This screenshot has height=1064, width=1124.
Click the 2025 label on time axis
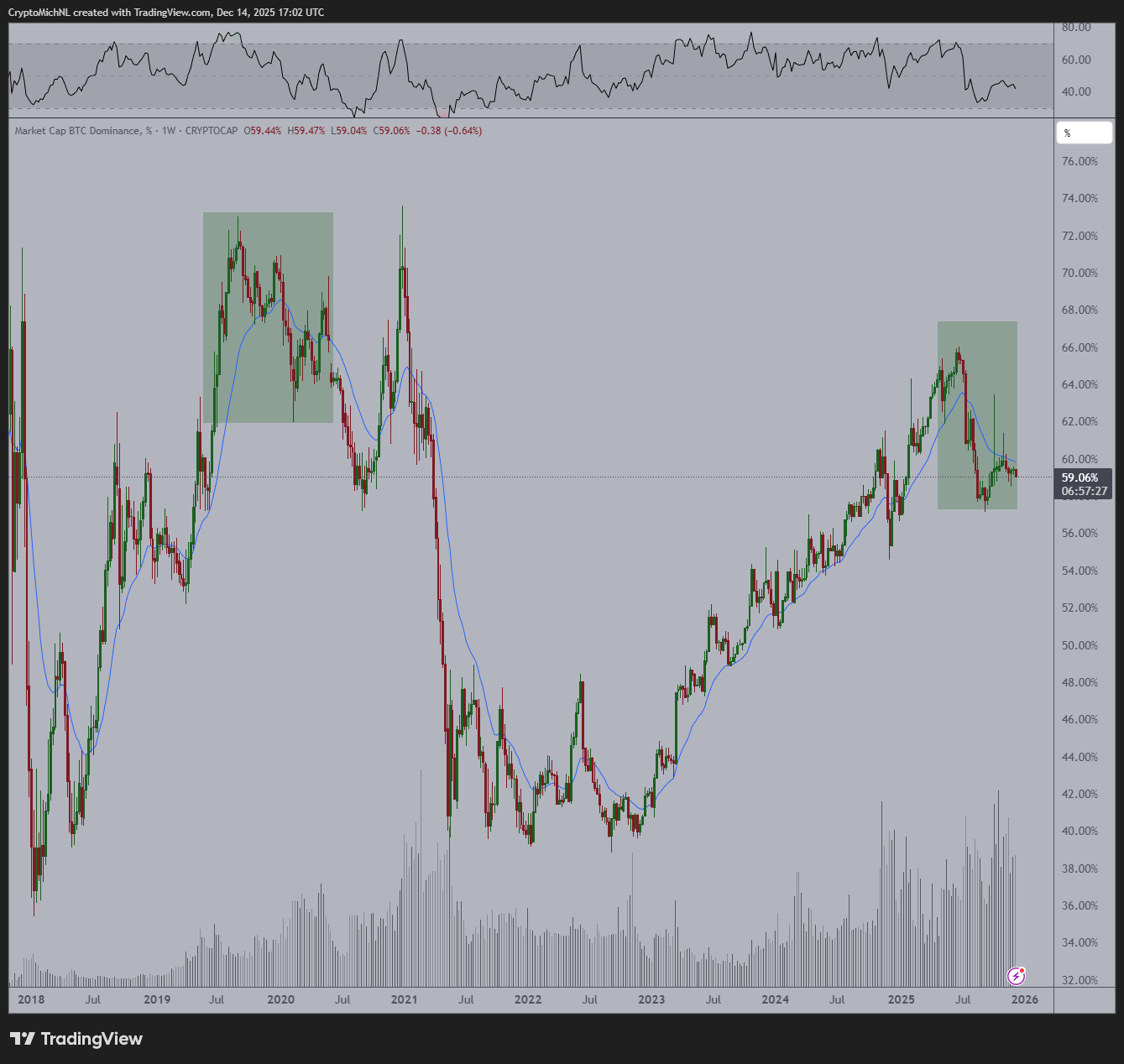pos(901,999)
